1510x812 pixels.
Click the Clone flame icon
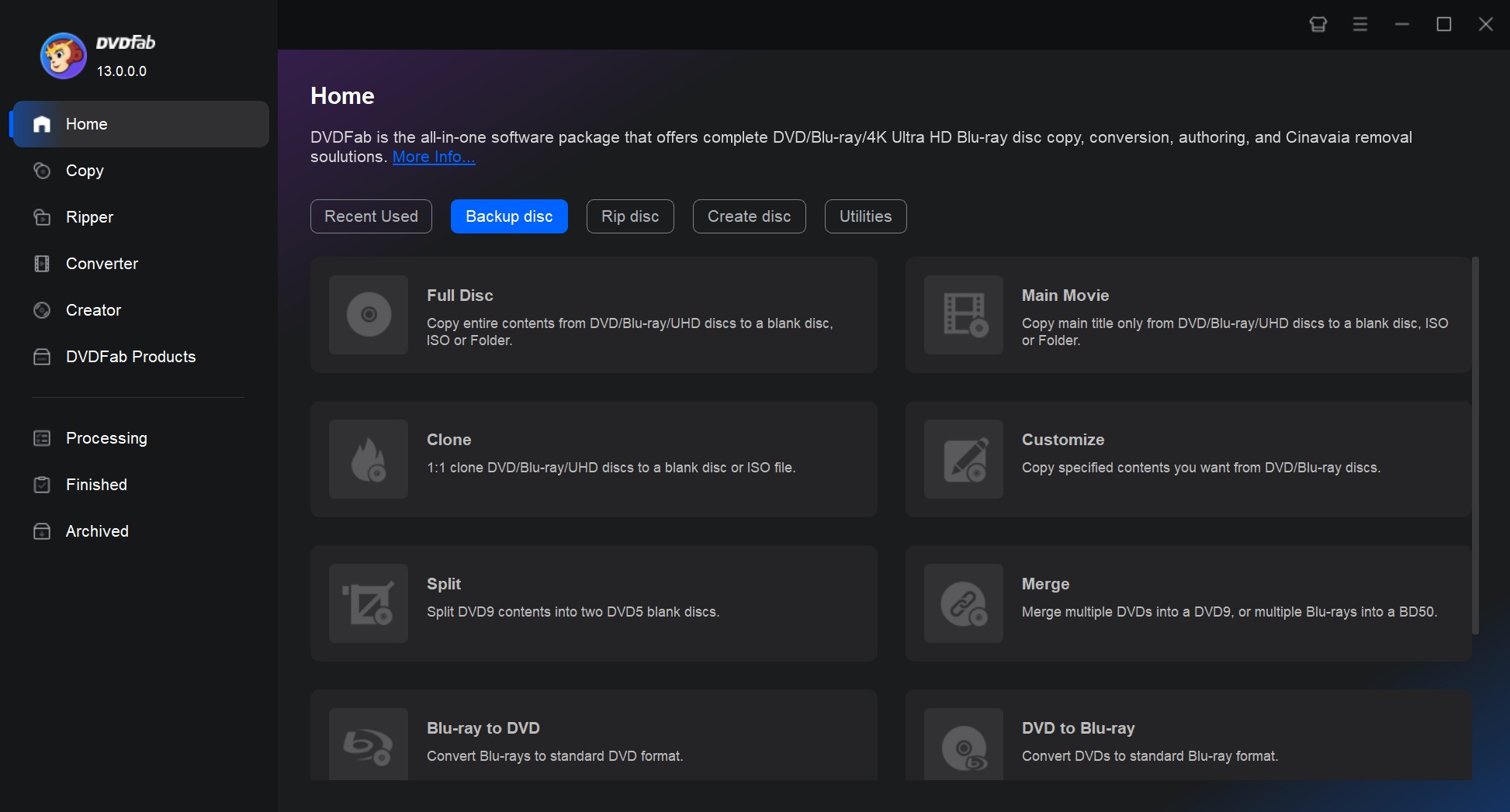369,459
